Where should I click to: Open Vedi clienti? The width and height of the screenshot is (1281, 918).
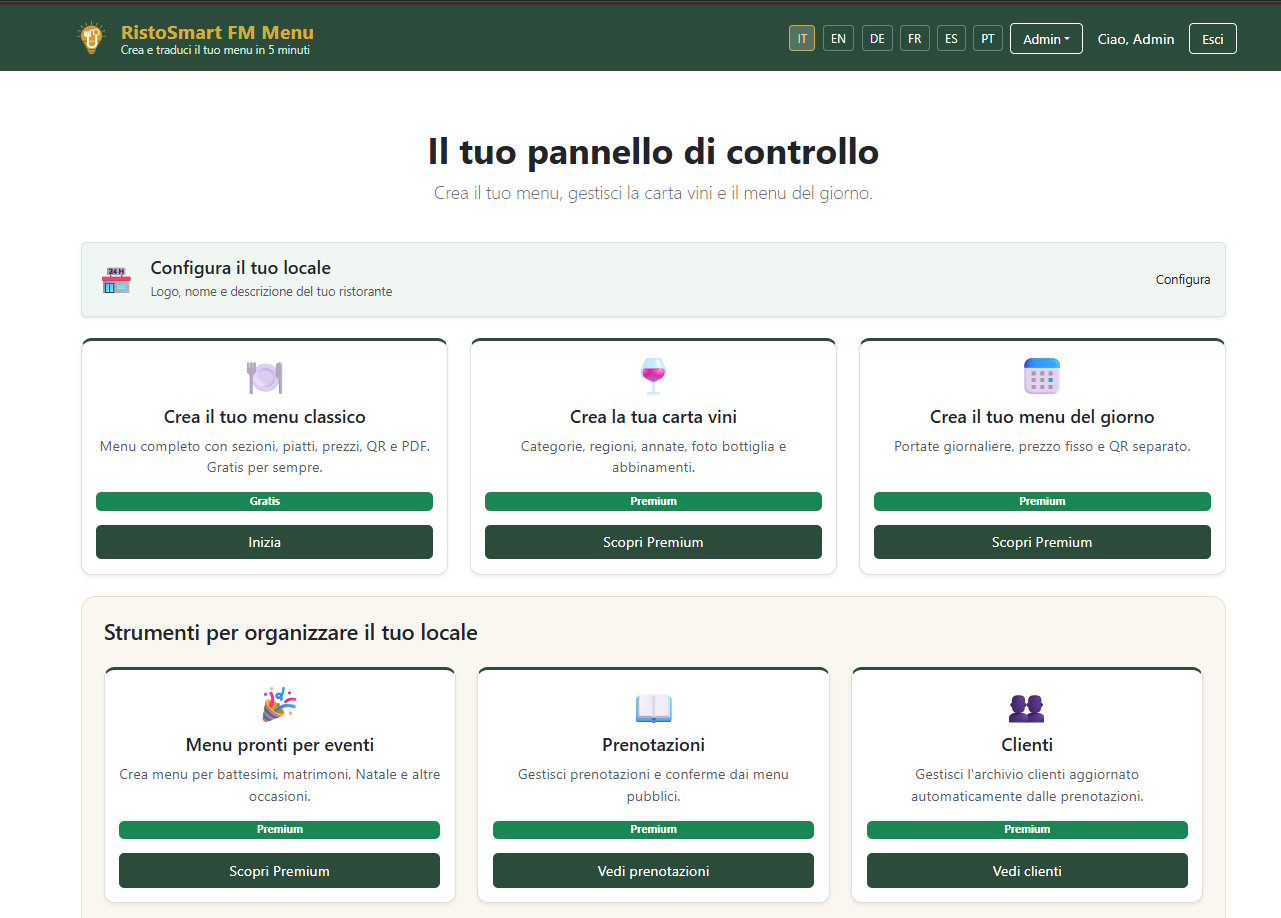pyautogui.click(x=1027, y=870)
